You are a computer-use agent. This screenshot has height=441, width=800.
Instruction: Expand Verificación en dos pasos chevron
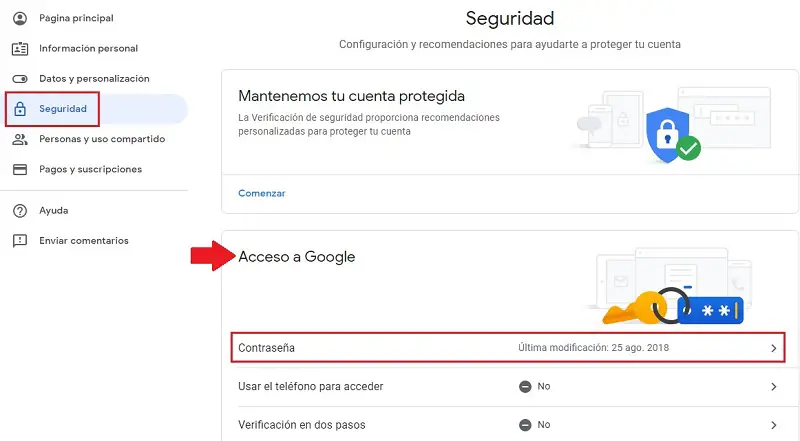tap(773, 425)
